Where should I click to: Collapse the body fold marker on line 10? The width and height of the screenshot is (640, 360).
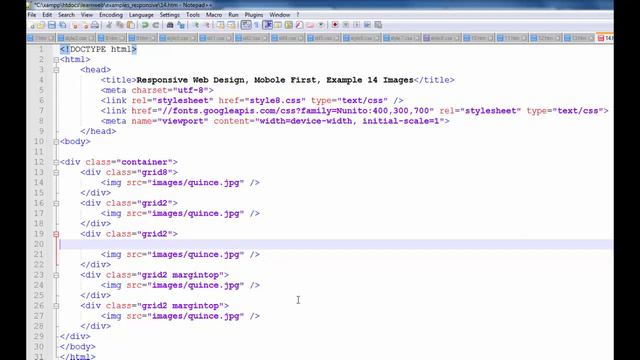point(56,142)
